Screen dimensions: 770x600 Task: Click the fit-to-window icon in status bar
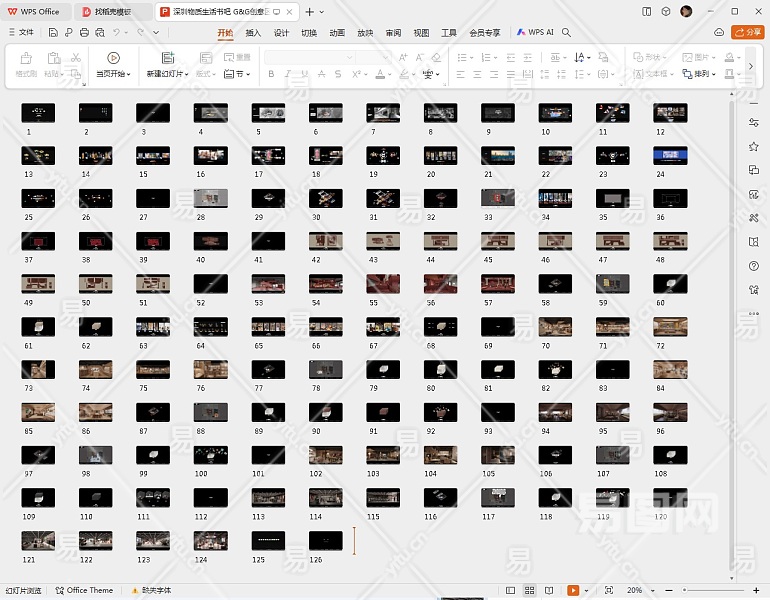click(609, 591)
